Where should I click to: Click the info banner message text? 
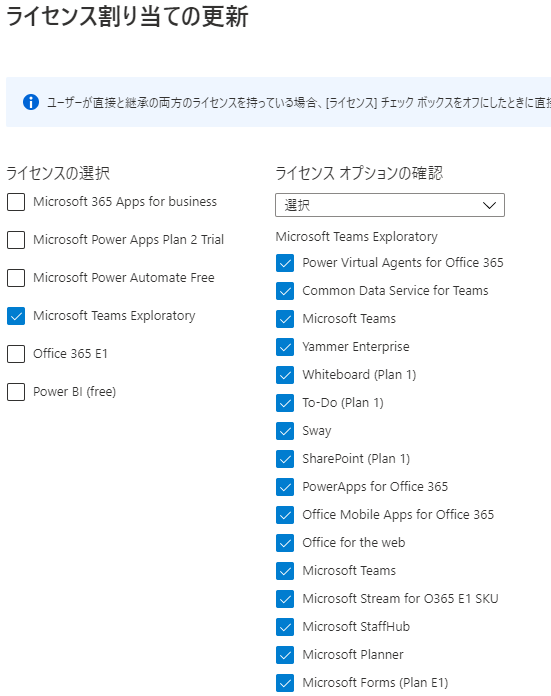point(299,103)
